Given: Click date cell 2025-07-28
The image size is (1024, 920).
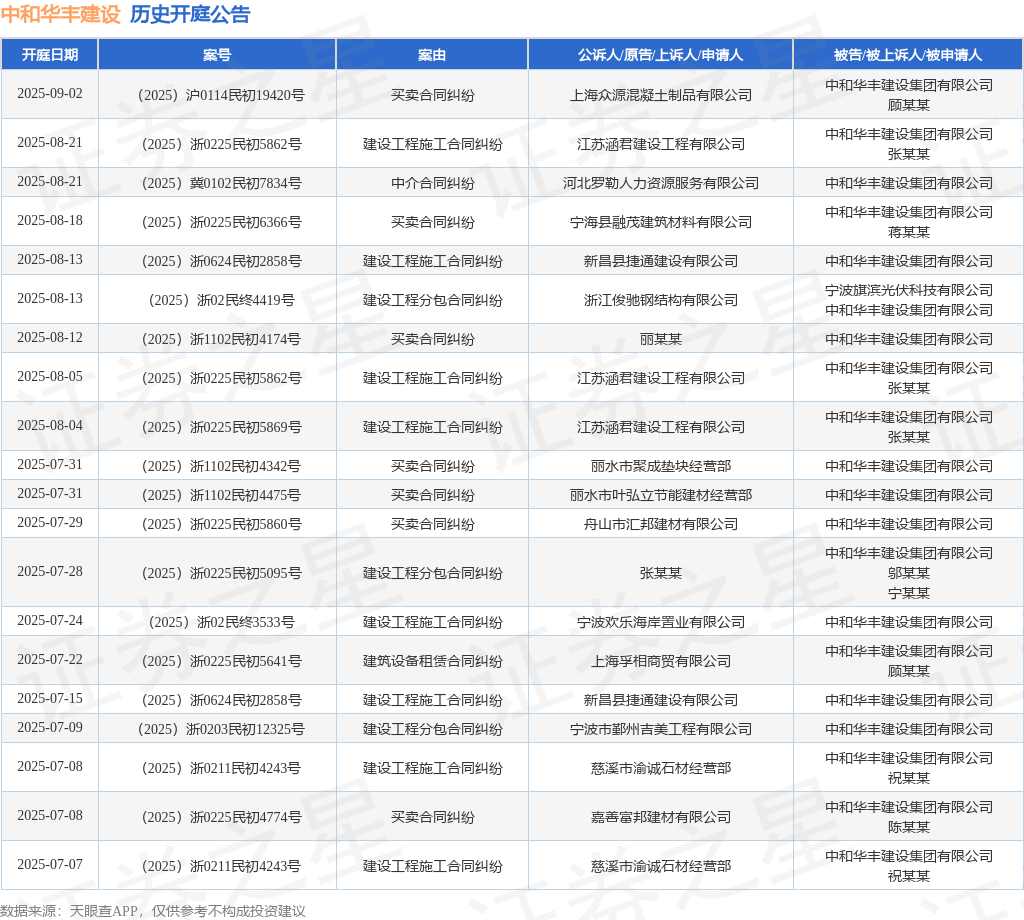Looking at the screenshot, I should coord(50,571).
